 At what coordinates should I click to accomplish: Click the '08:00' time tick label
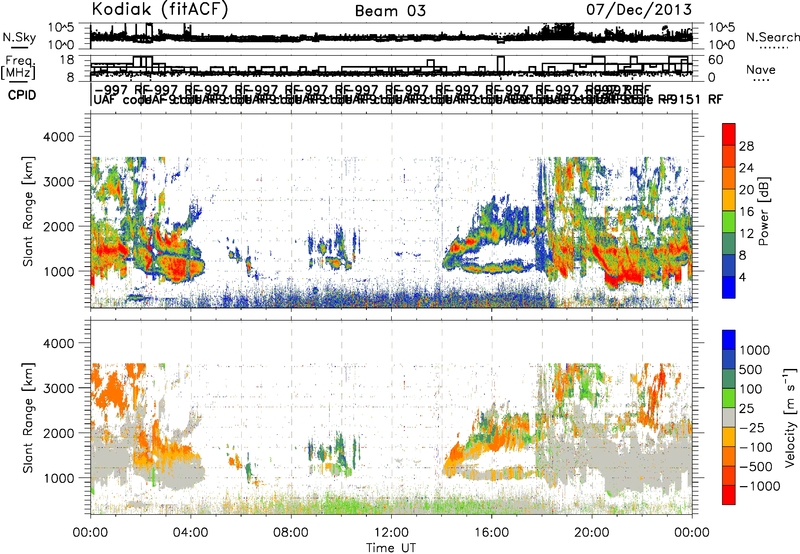(291, 533)
